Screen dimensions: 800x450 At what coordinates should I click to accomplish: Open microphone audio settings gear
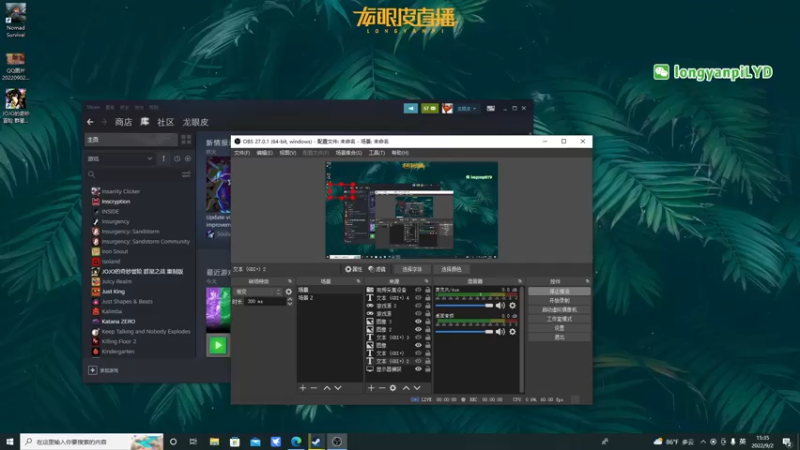pos(512,305)
